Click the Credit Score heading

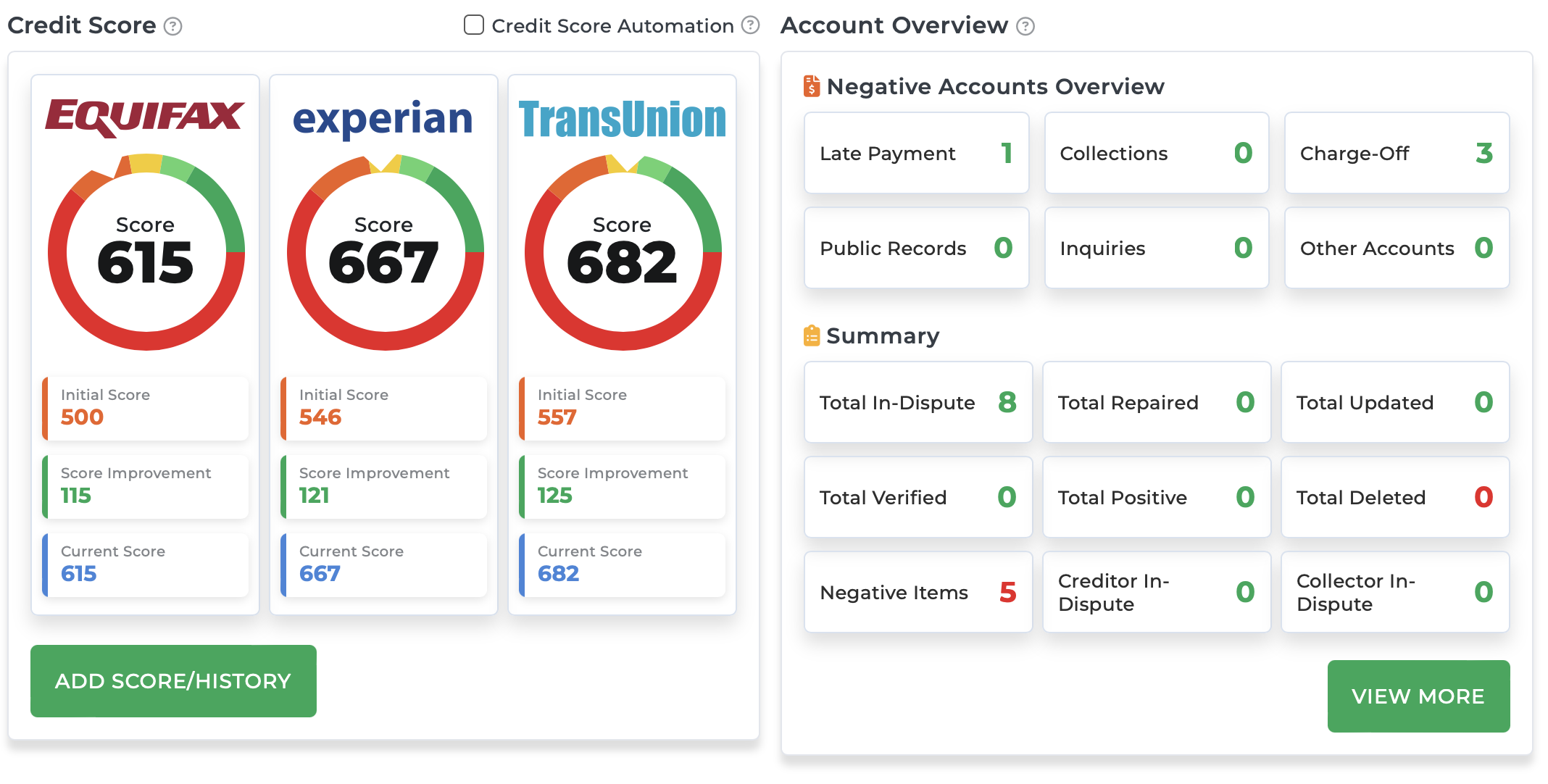tap(81, 25)
